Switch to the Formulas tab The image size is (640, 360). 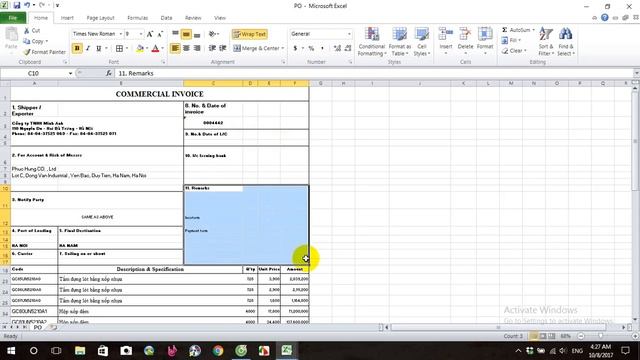coord(138,18)
